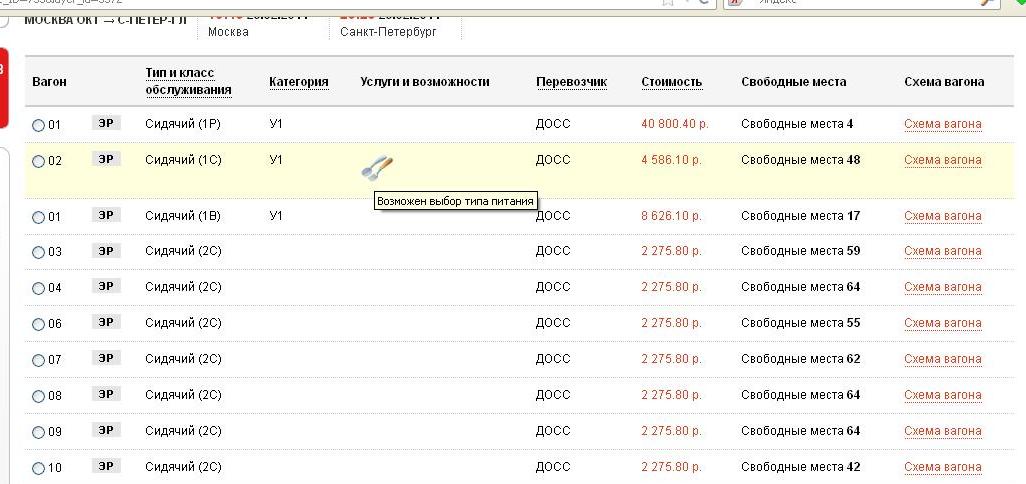Open Схема вагона link for wagon 10
1026x484 pixels.
point(942,467)
